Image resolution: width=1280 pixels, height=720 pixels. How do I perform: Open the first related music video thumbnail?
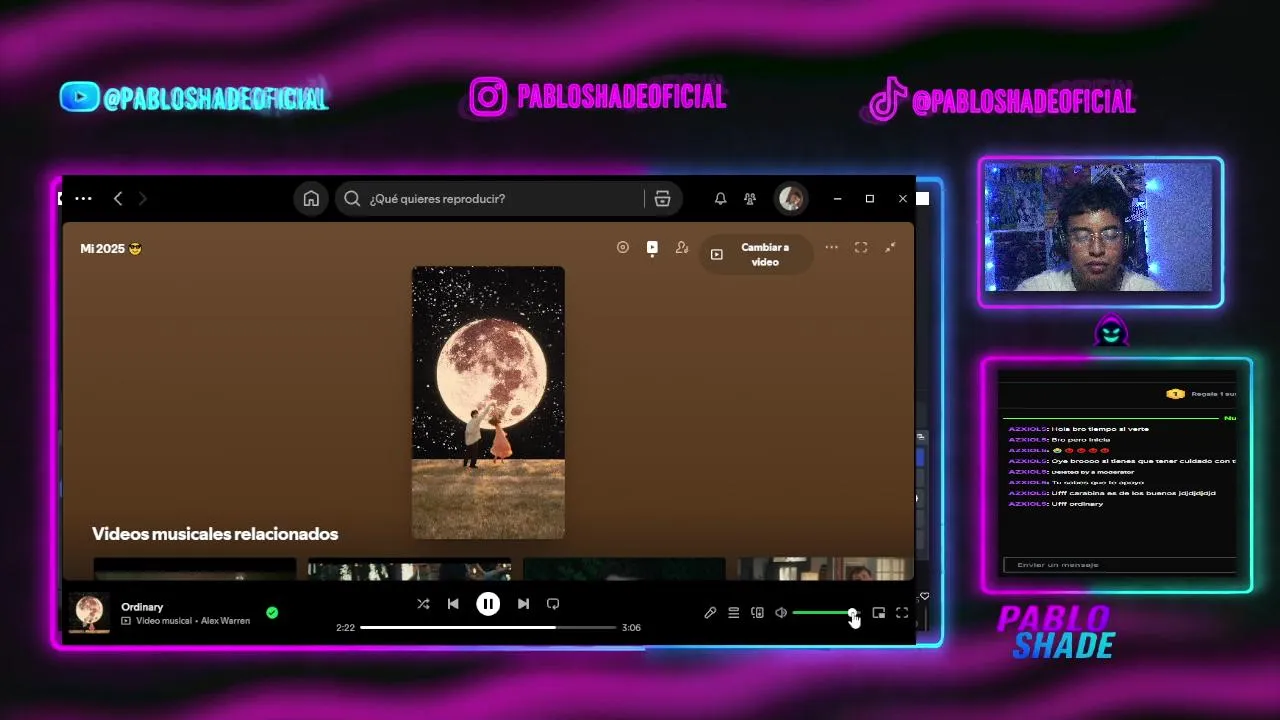(x=195, y=569)
